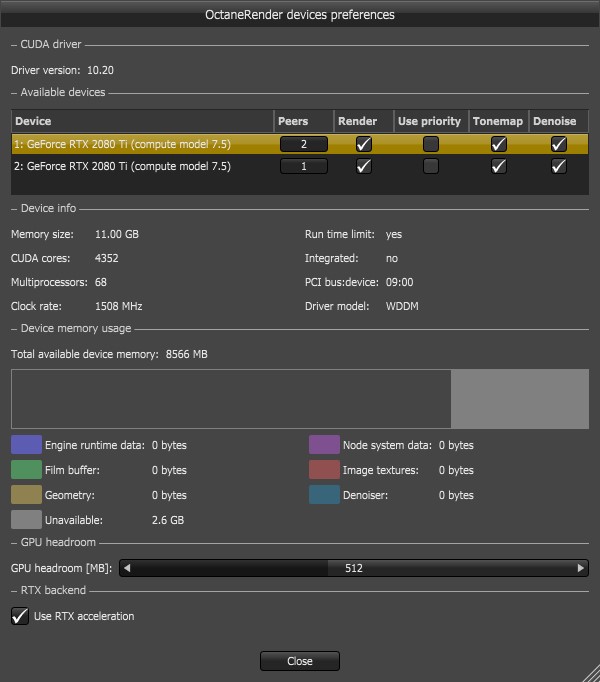Click the OctaneRender devices preferences title bar

coord(300,14)
